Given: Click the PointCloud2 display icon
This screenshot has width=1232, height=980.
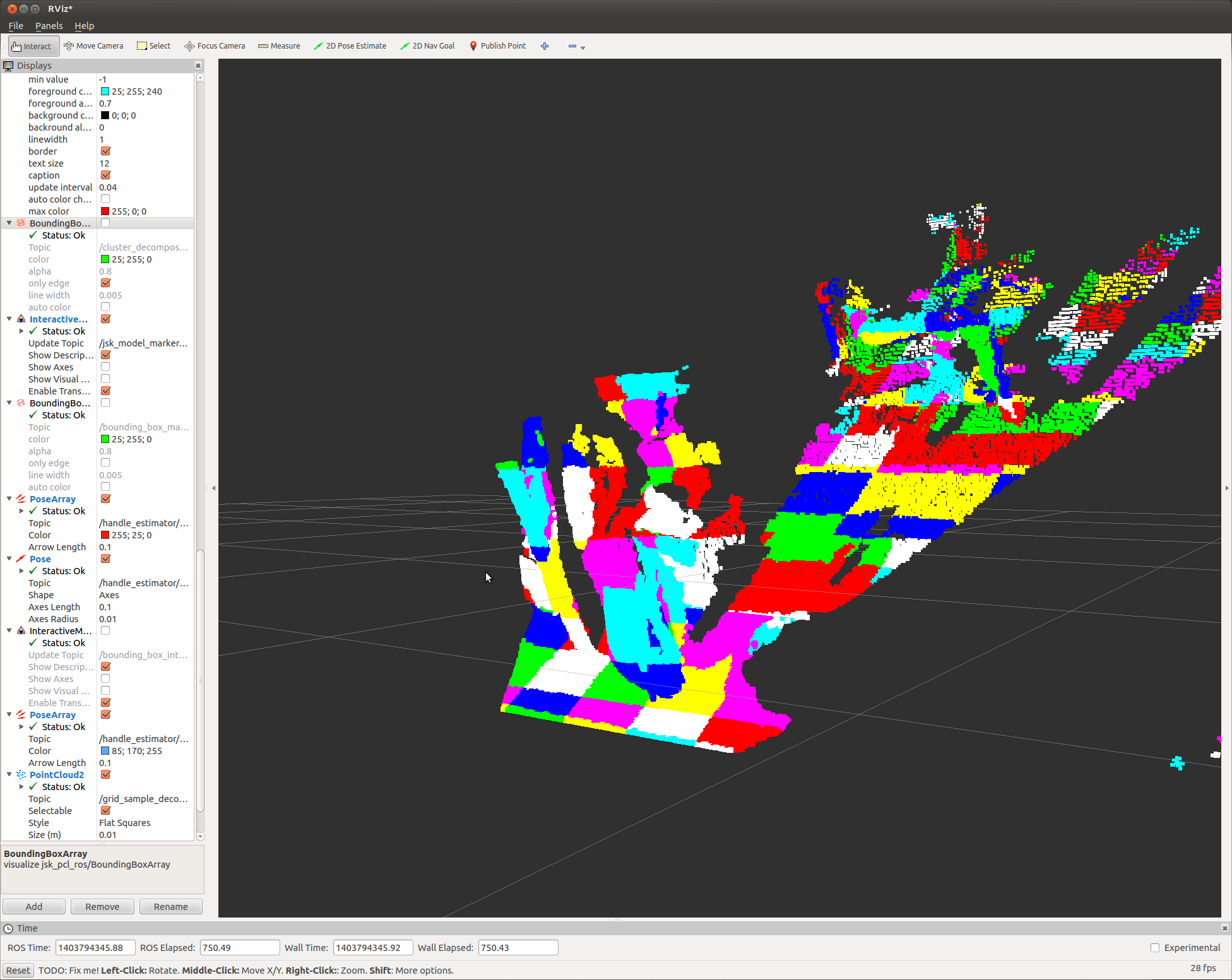Looking at the screenshot, I should tap(21, 775).
